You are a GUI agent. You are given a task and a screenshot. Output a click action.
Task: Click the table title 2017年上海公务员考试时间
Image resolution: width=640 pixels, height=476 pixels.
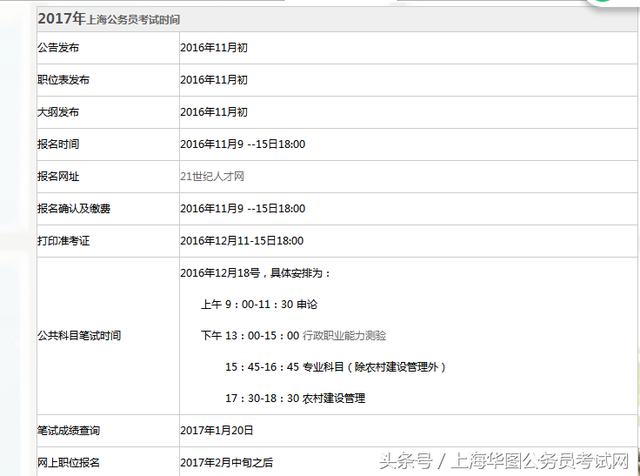(x=109, y=19)
